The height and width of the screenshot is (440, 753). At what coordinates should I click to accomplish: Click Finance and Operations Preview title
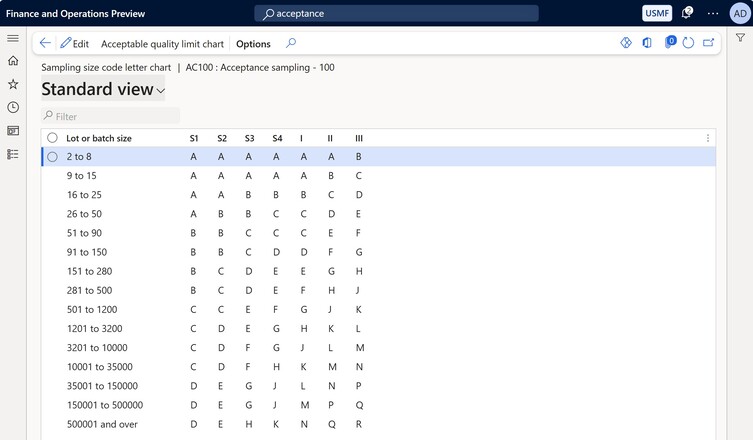75,13
